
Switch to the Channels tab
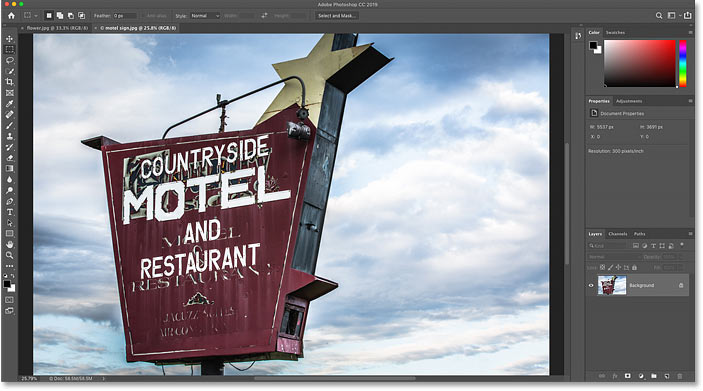(x=618, y=234)
